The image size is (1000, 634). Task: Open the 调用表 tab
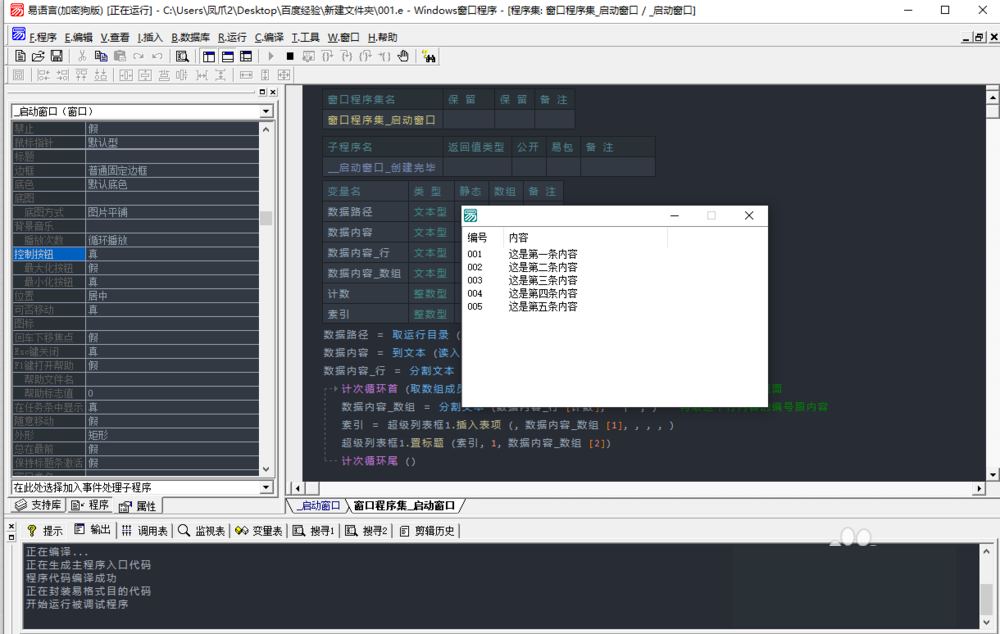point(145,531)
